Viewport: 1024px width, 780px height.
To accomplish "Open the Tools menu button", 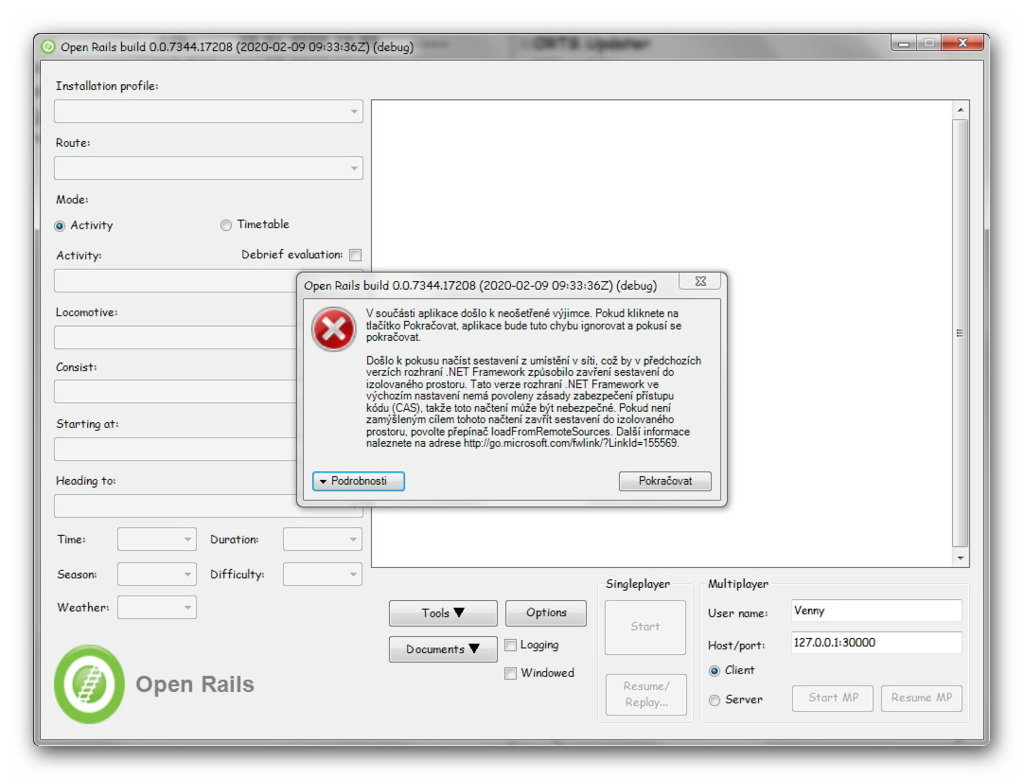I will click(x=443, y=613).
